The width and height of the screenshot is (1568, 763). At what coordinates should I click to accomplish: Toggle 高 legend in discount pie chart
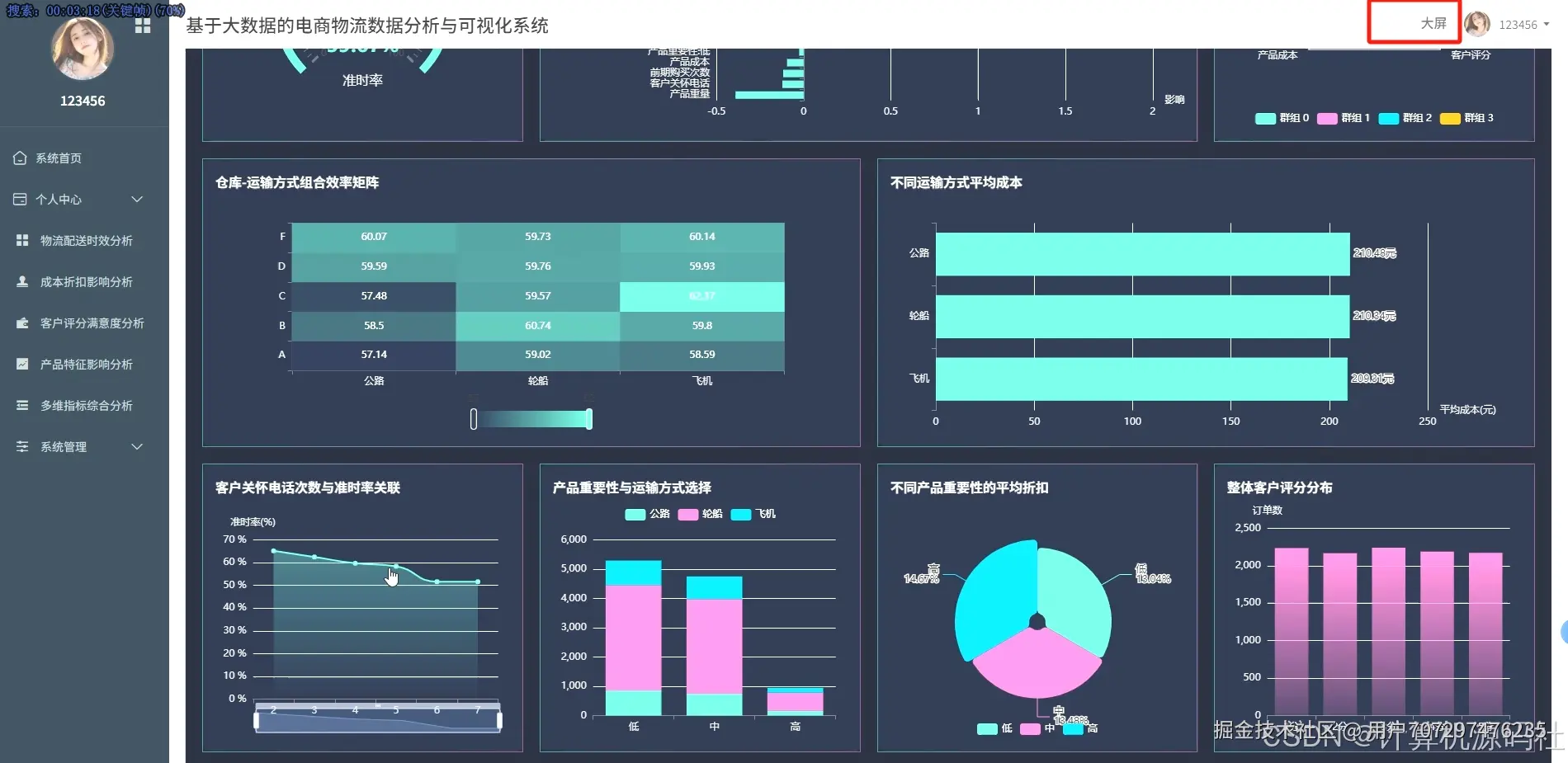1081,728
